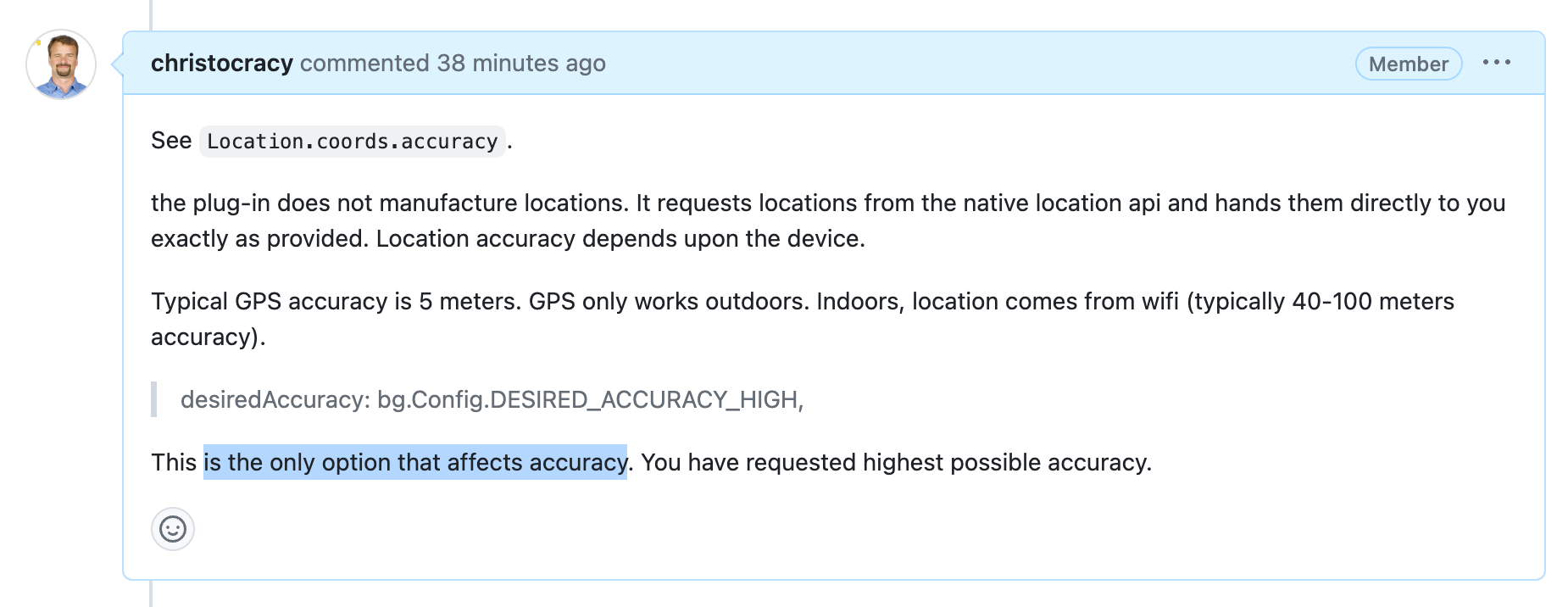The height and width of the screenshot is (607, 1568).
Task: Select the Location.coords.accuracy code snippet
Action: point(351,141)
